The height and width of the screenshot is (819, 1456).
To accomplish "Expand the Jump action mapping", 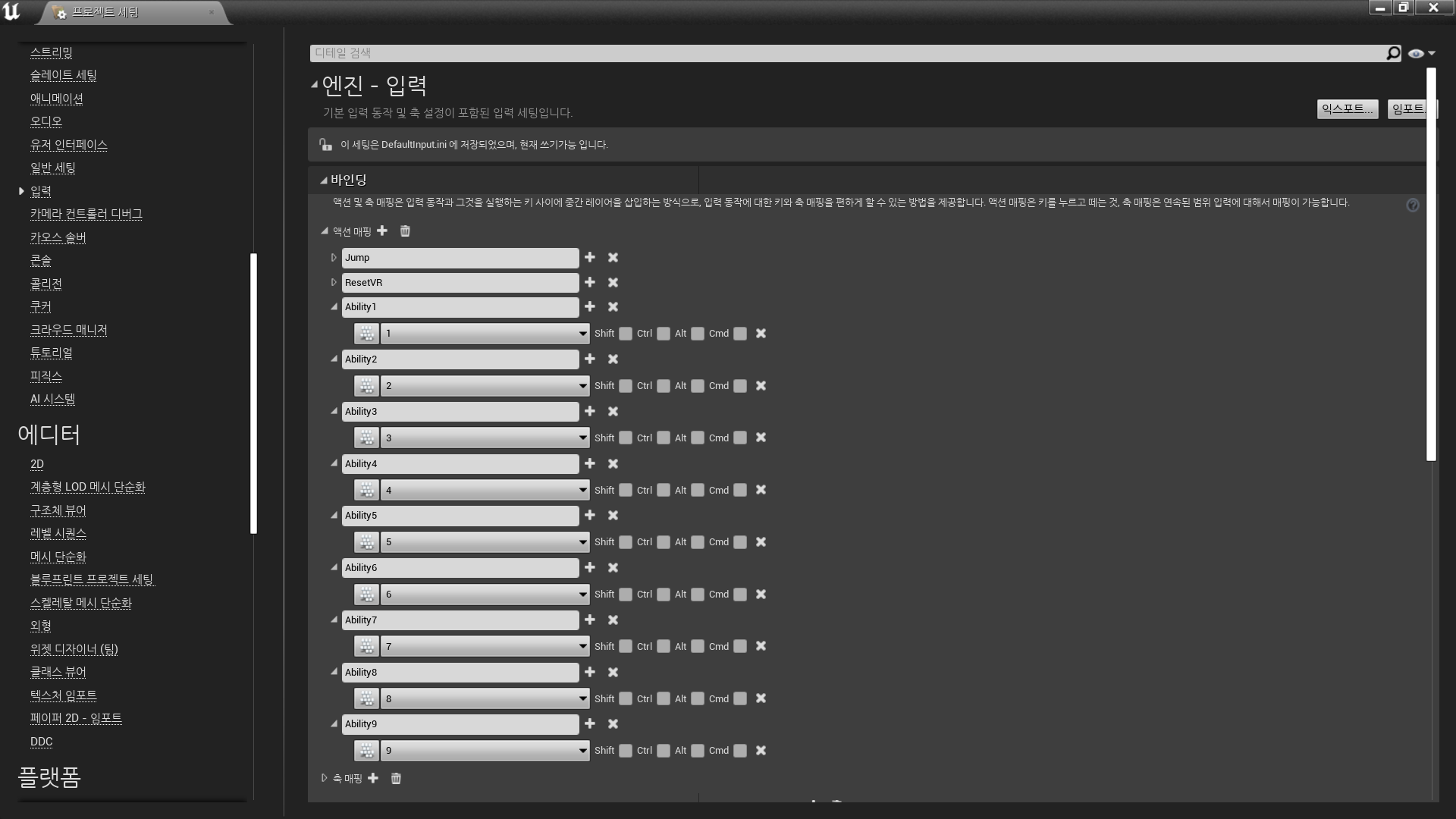I will [x=334, y=258].
